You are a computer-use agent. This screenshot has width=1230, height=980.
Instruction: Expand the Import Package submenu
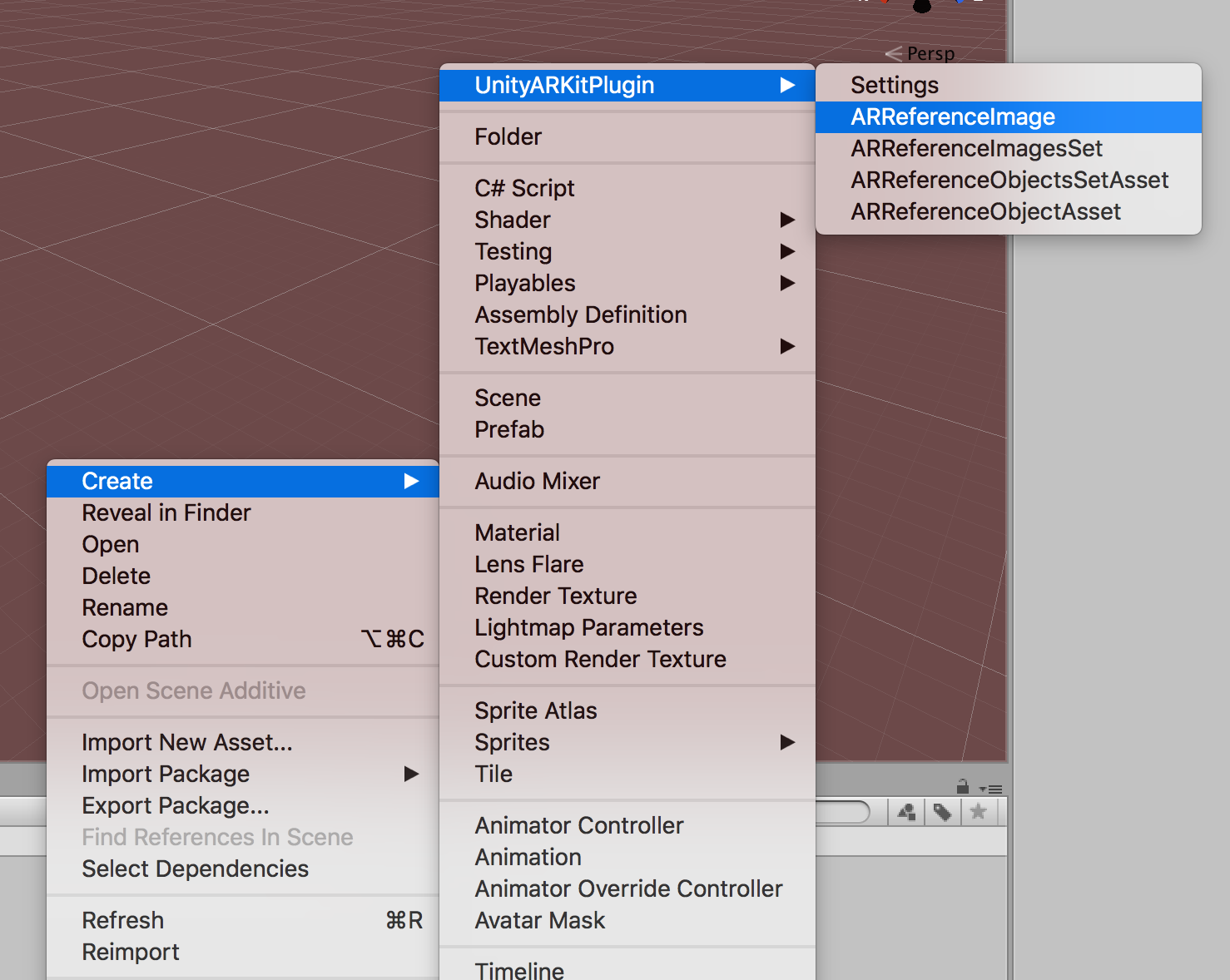(x=242, y=774)
